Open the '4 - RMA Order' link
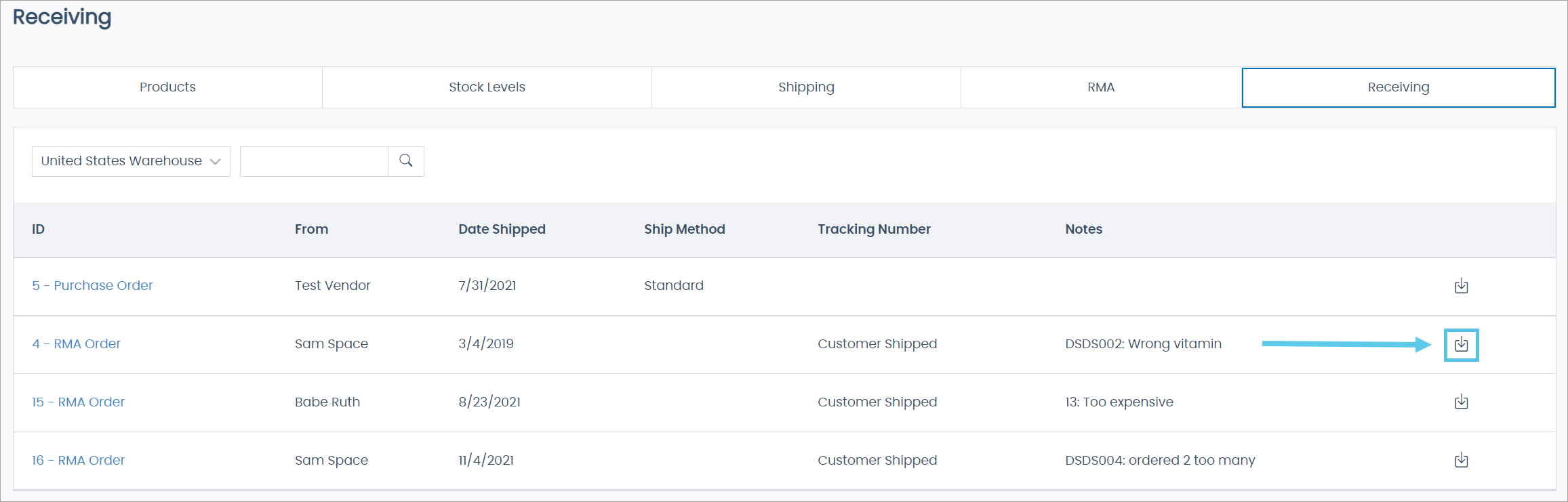This screenshot has width=1568, height=502. tap(76, 343)
